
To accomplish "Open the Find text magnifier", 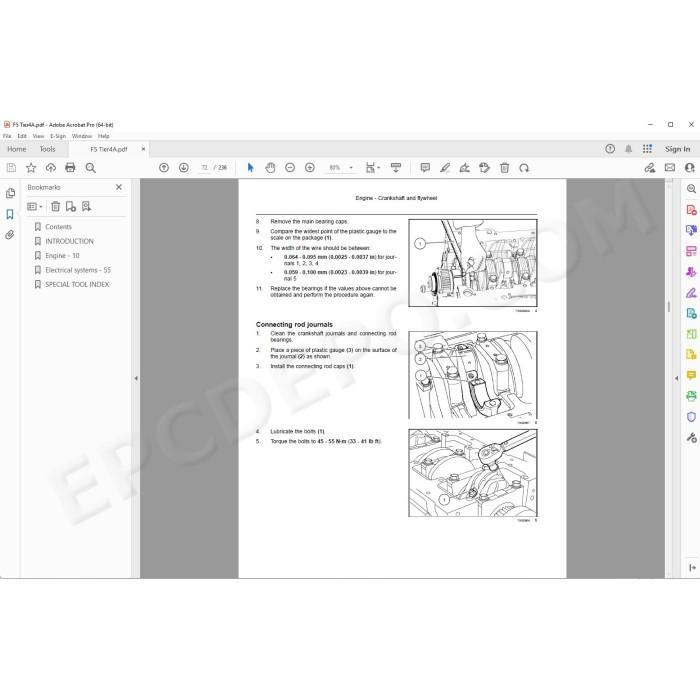I will click(x=91, y=168).
